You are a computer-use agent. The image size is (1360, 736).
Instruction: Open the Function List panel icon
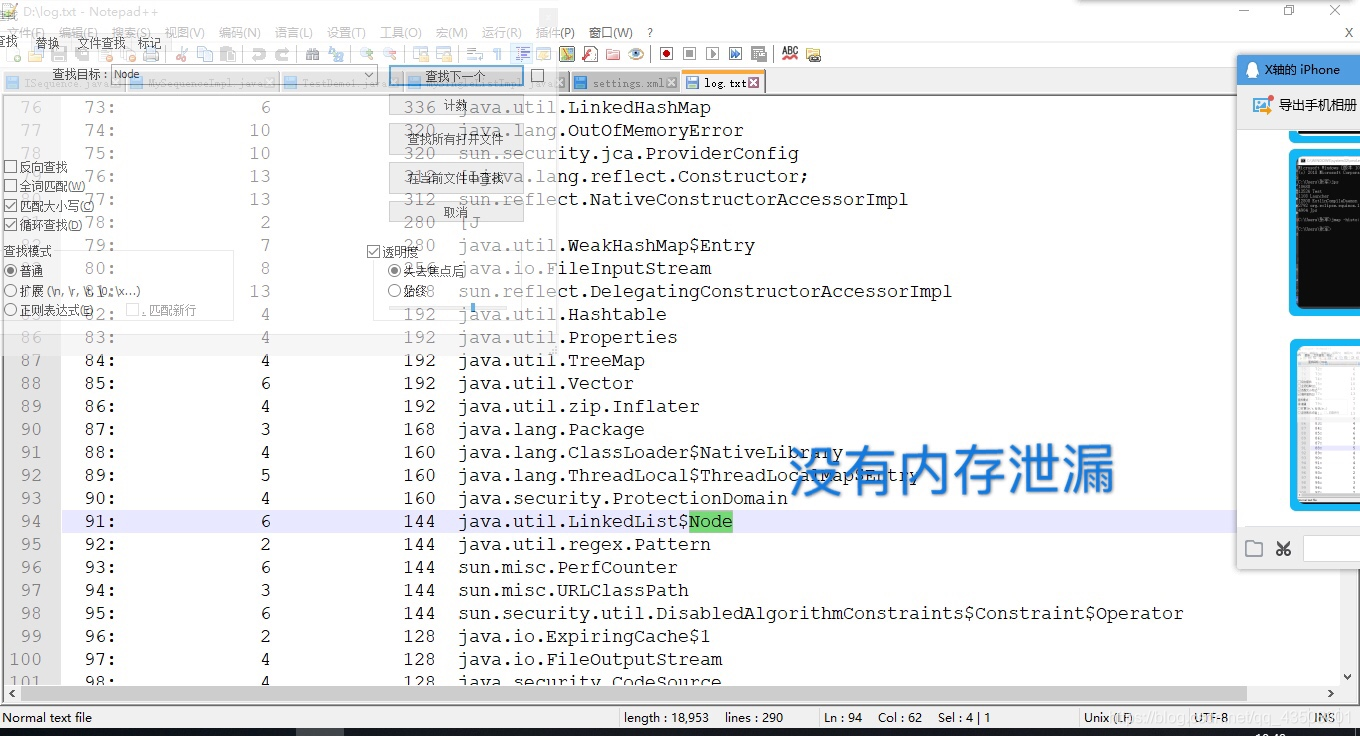(x=590, y=54)
